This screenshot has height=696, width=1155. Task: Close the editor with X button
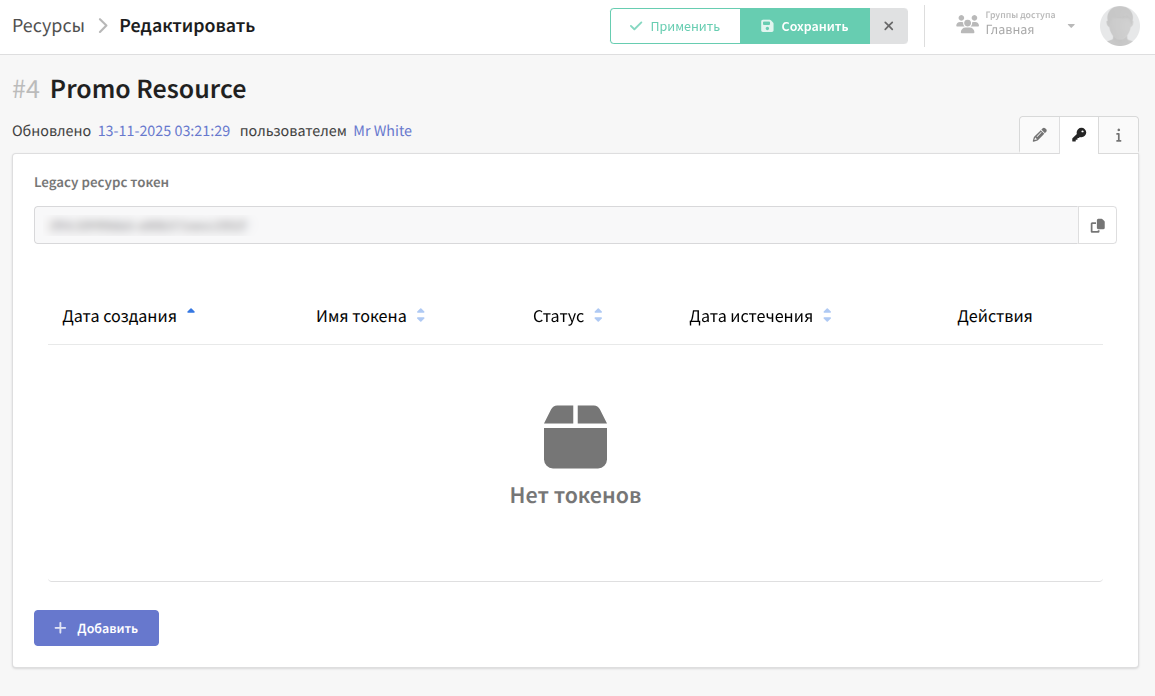[x=888, y=26]
